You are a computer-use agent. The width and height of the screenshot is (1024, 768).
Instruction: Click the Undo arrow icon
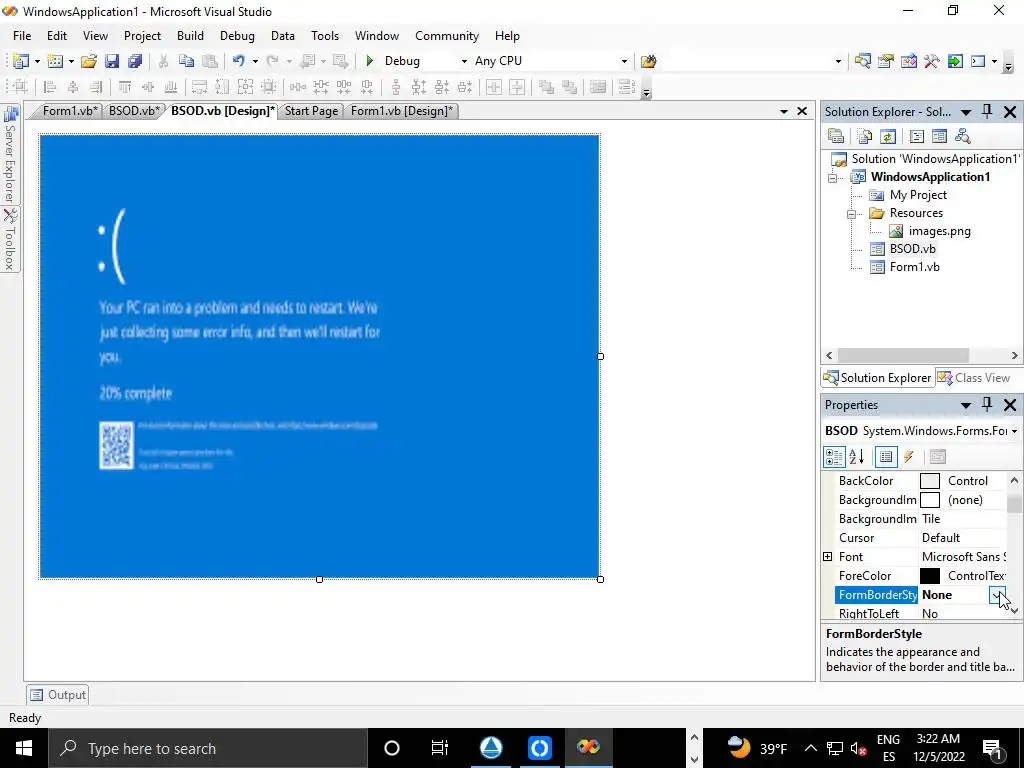click(x=238, y=61)
